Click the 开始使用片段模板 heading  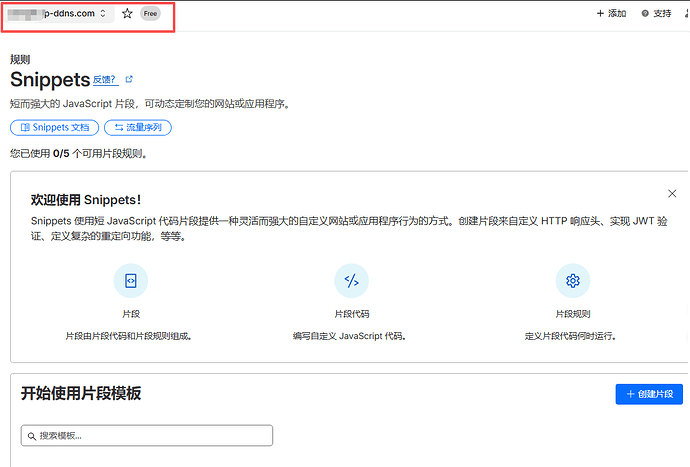pyautogui.click(x=81, y=393)
